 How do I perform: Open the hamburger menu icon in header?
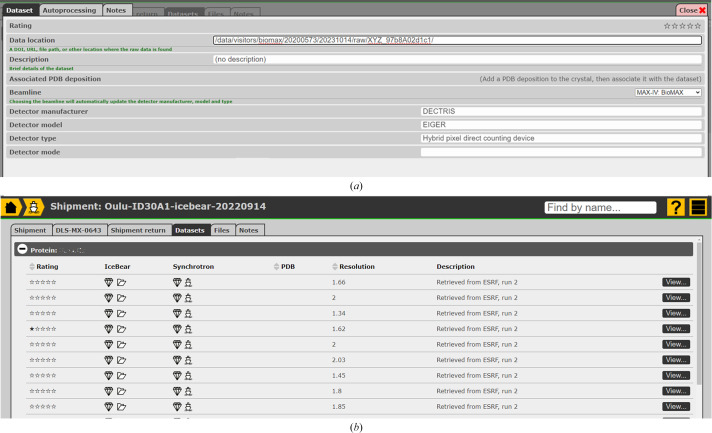coord(697,207)
